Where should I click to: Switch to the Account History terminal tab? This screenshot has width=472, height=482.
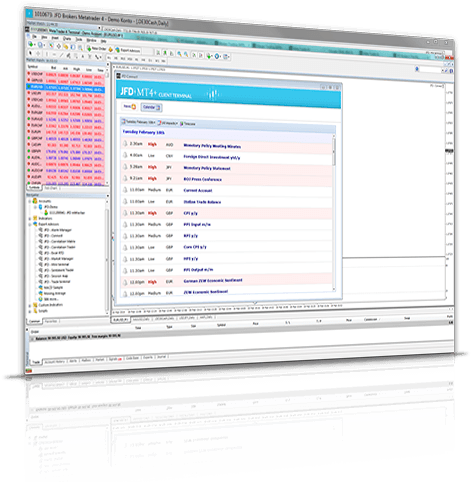(55, 362)
